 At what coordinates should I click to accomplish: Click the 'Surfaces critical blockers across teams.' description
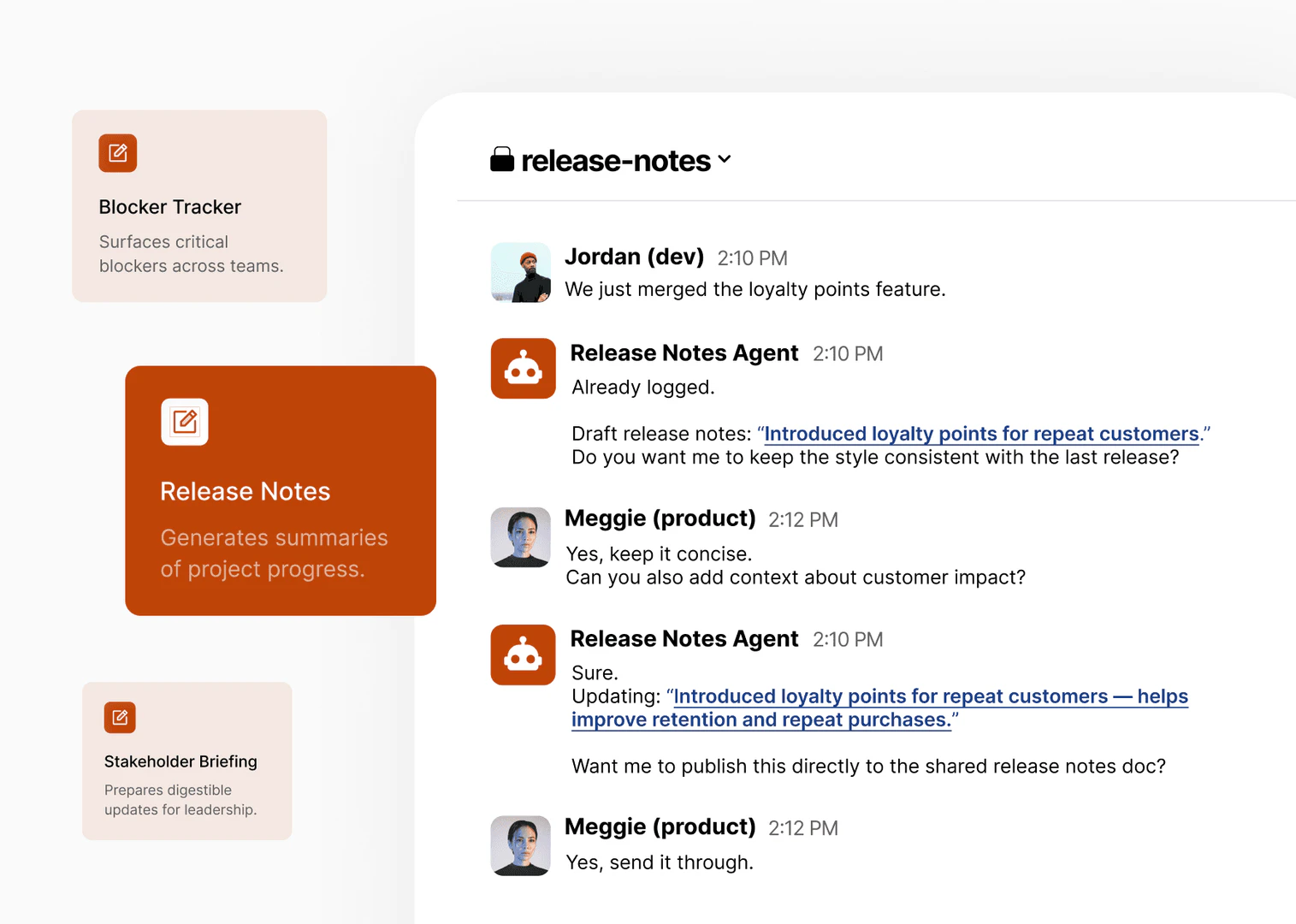pyautogui.click(x=192, y=254)
